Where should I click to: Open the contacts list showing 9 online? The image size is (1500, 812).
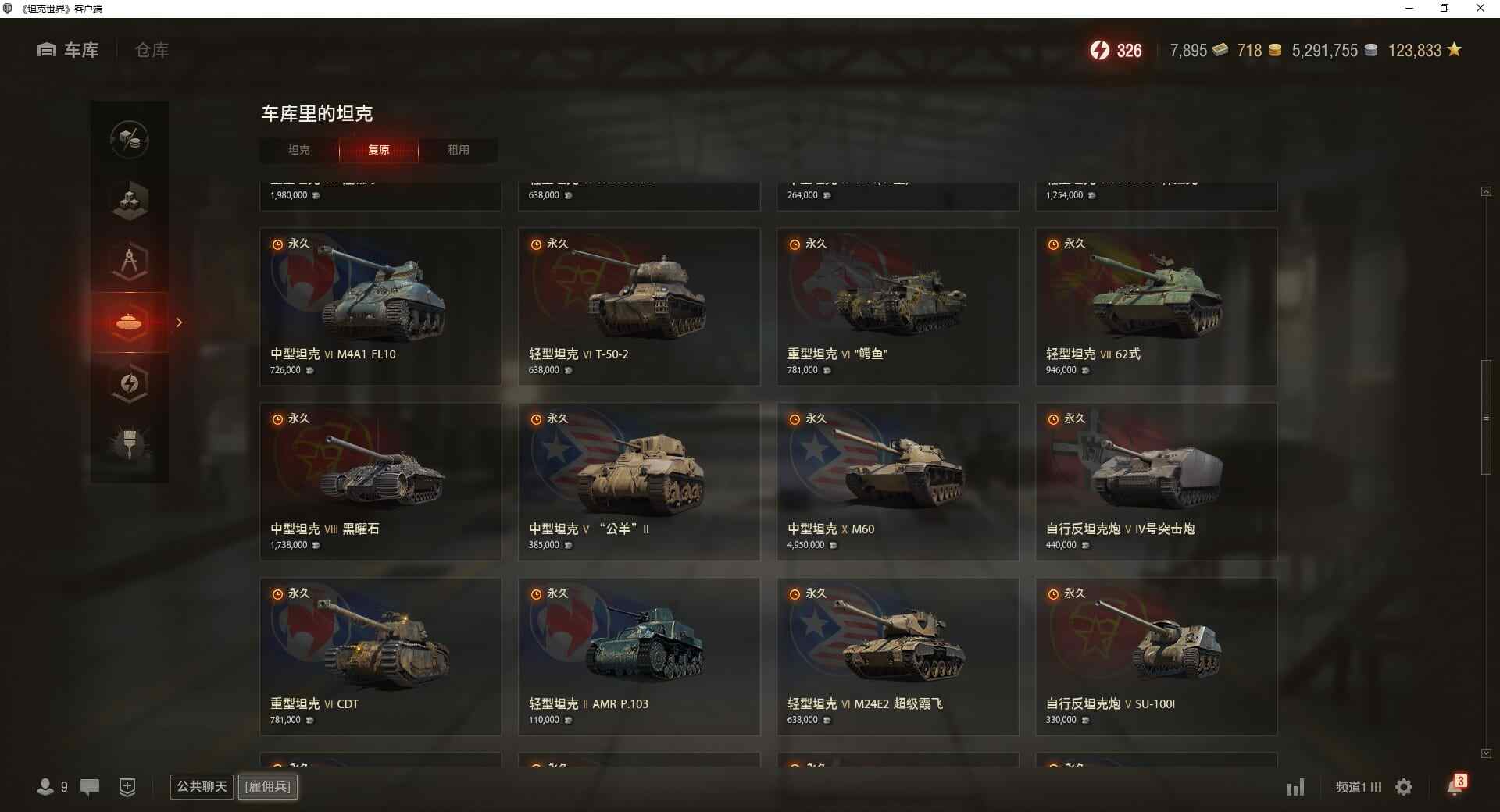[52, 787]
